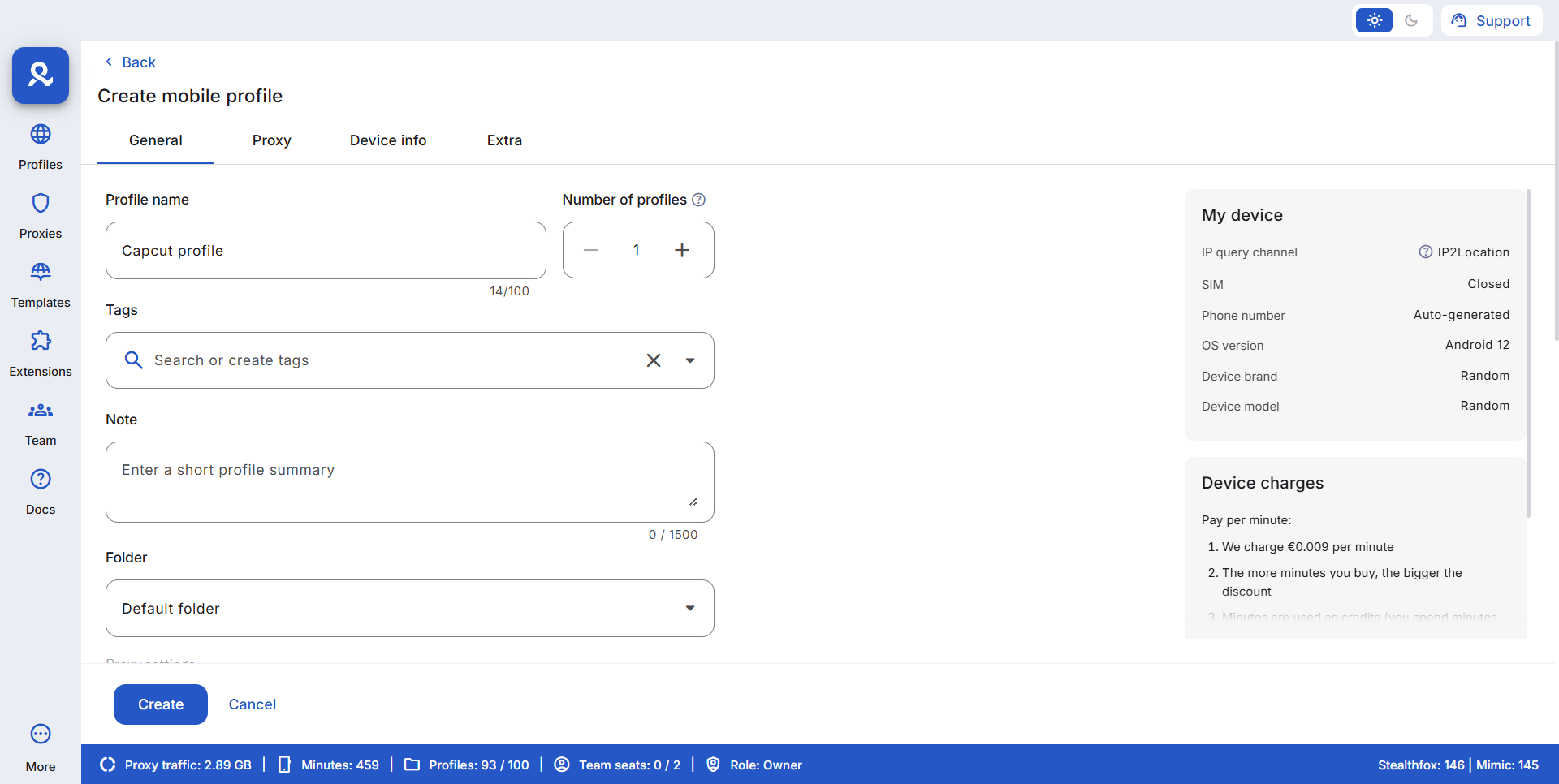
Task: Click the app logo icon
Action: 41,75
